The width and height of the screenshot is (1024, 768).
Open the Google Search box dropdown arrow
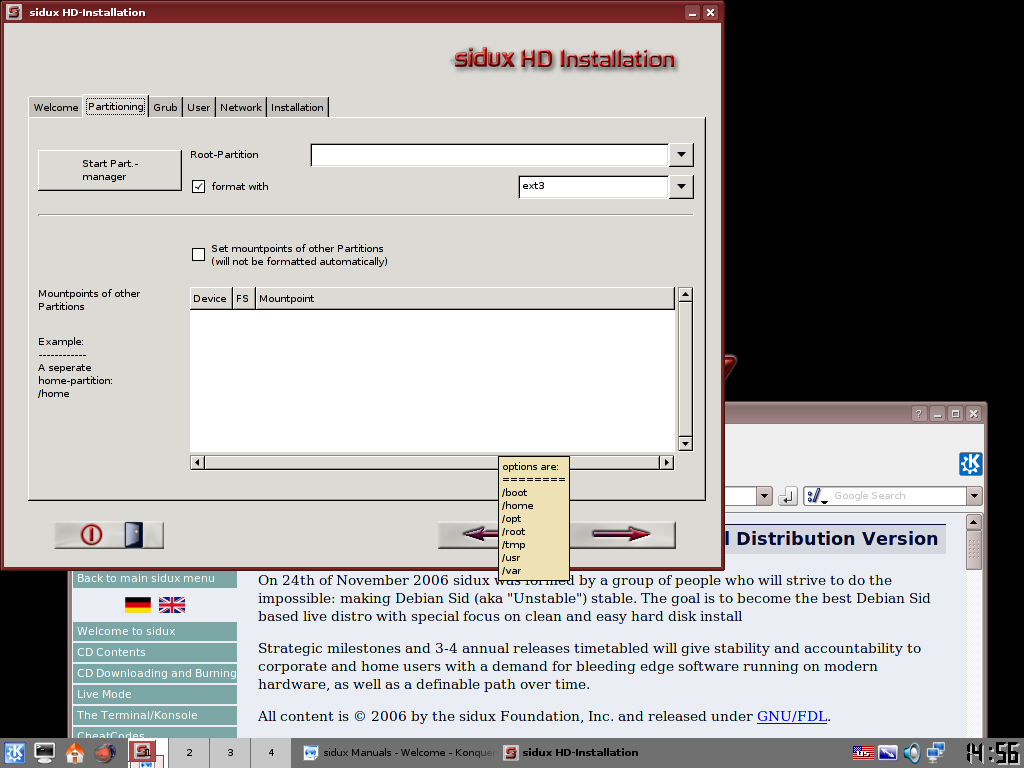click(x=974, y=496)
